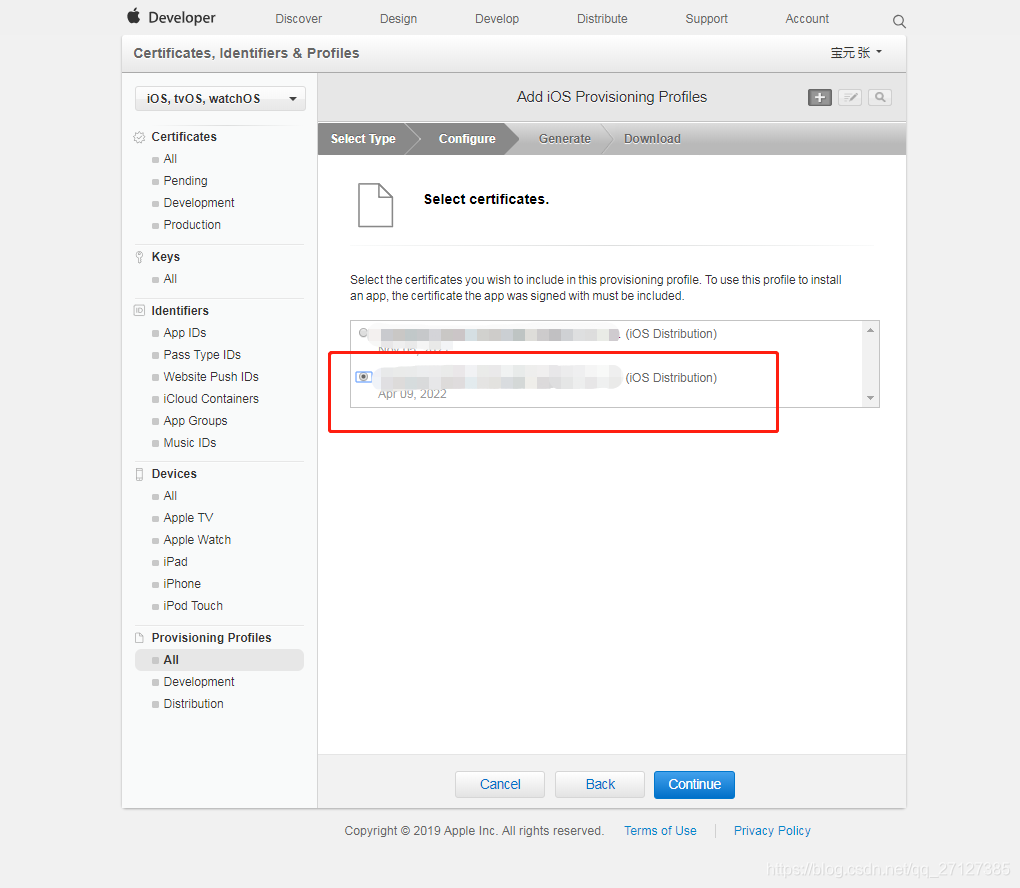This screenshot has height=888, width=1020.
Task: Open Distribution provisioning profiles
Action: click(x=193, y=704)
